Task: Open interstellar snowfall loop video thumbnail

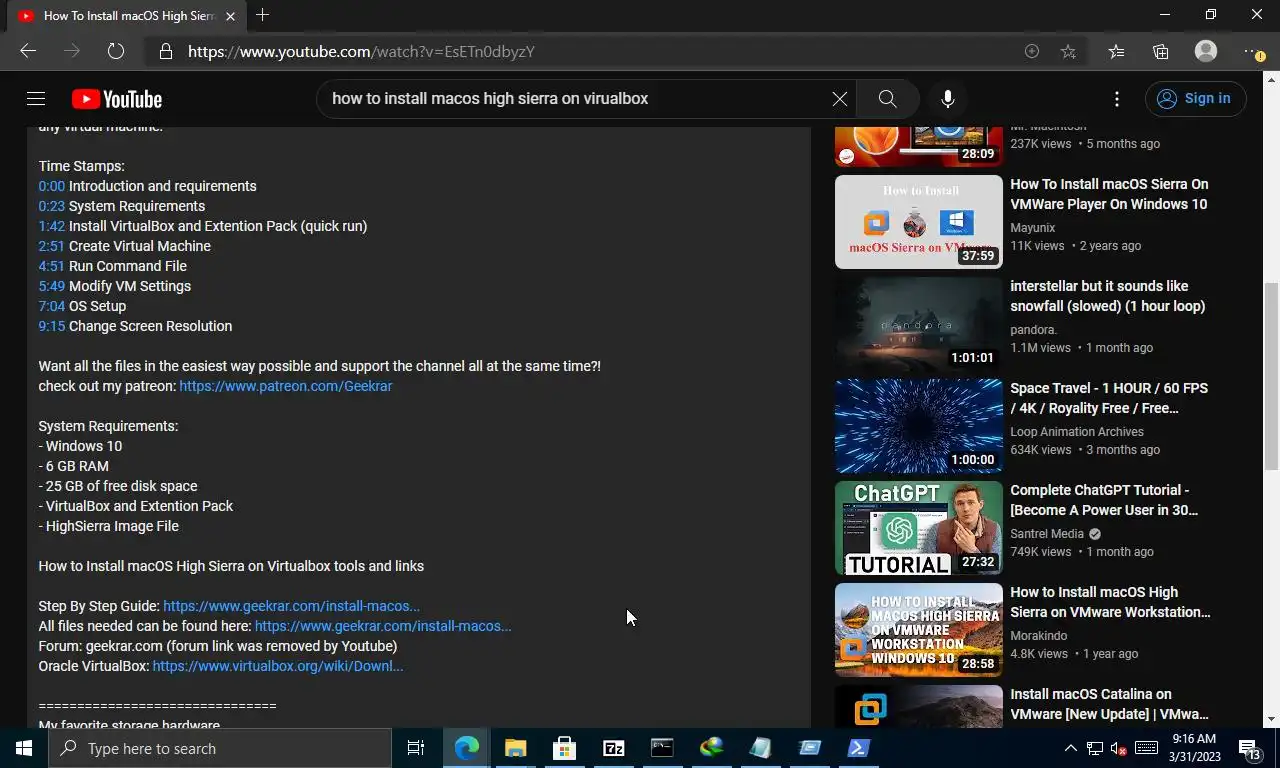Action: click(x=919, y=324)
